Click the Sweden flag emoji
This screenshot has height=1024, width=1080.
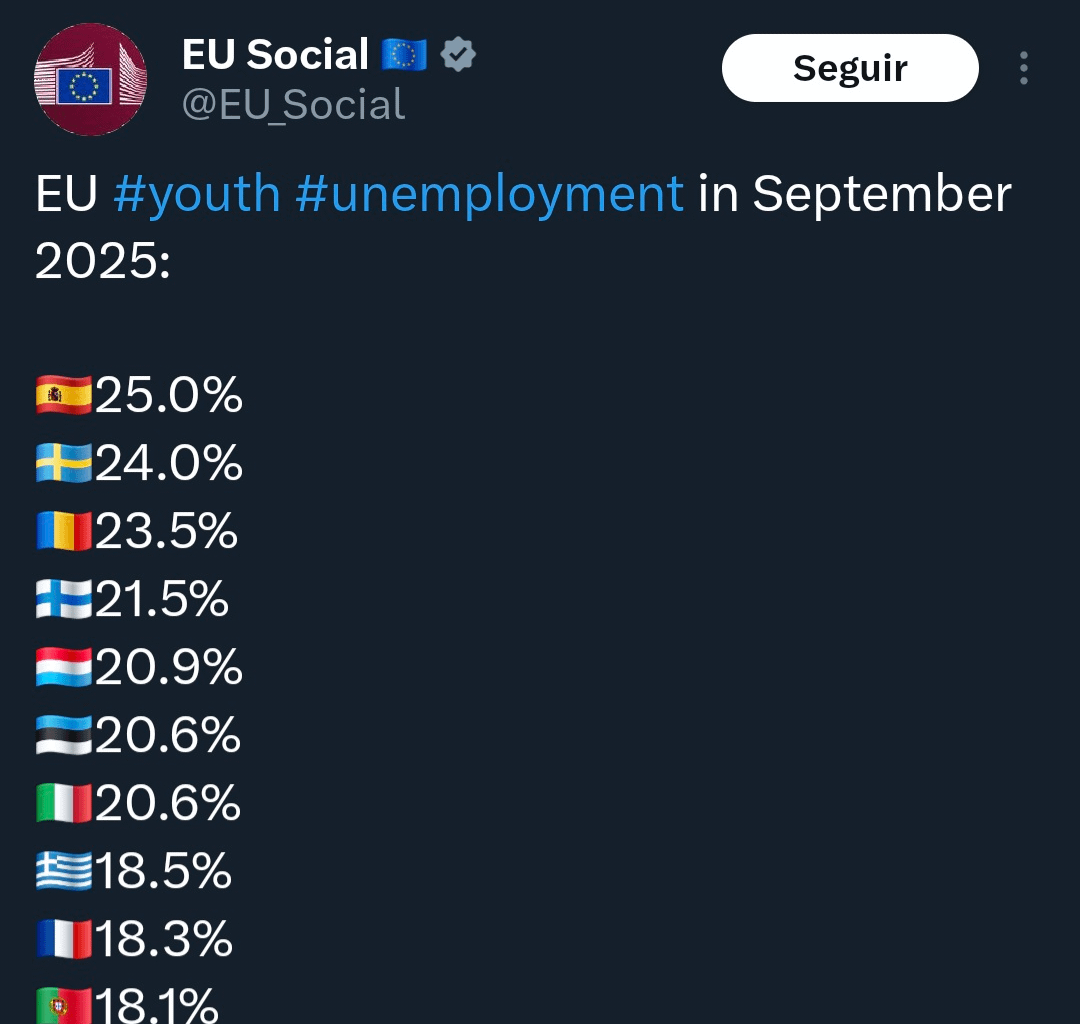pyautogui.click(x=64, y=464)
